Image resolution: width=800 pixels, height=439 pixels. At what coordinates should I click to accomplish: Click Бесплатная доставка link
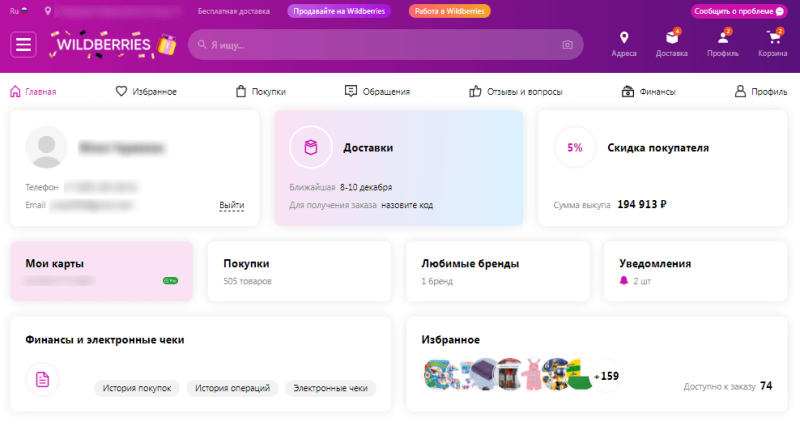pyautogui.click(x=234, y=11)
